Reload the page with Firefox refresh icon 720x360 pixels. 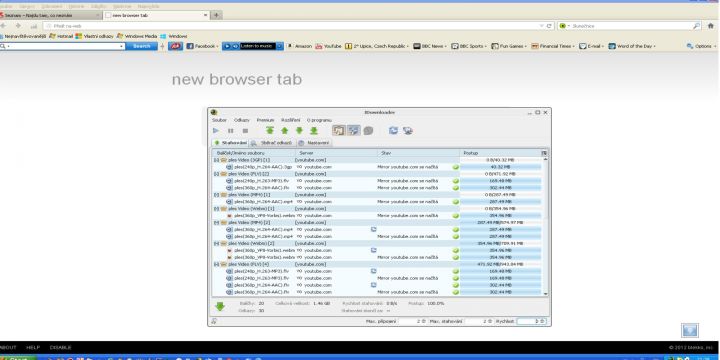[549, 26]
